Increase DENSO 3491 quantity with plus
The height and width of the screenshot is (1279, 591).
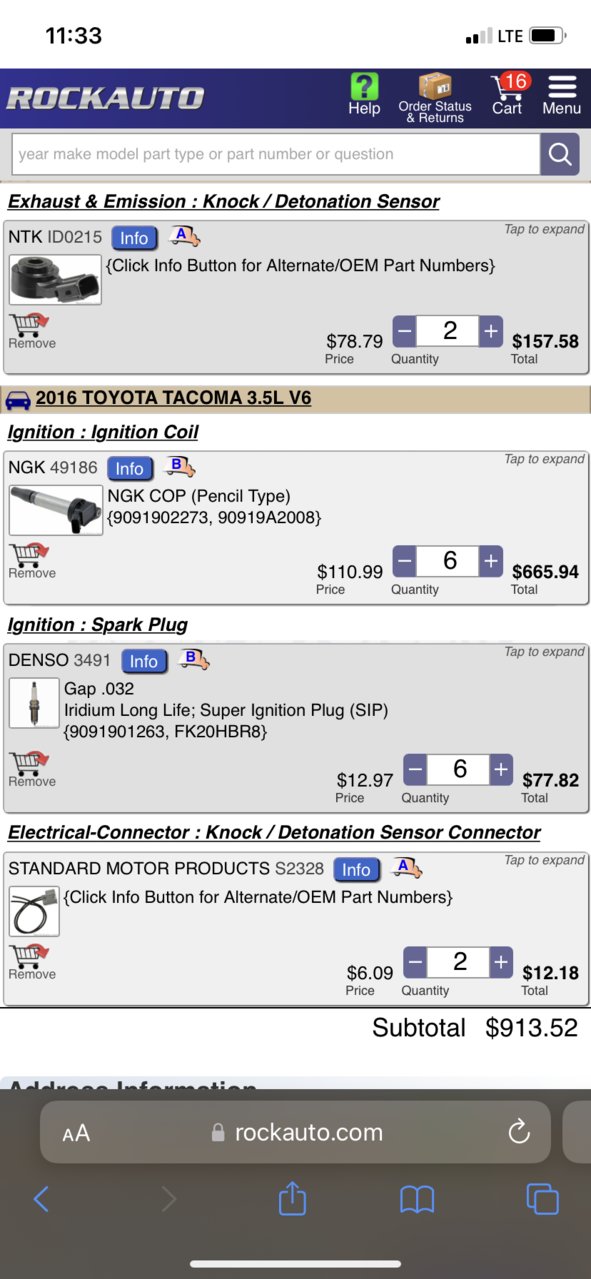(x=501, y=769)
